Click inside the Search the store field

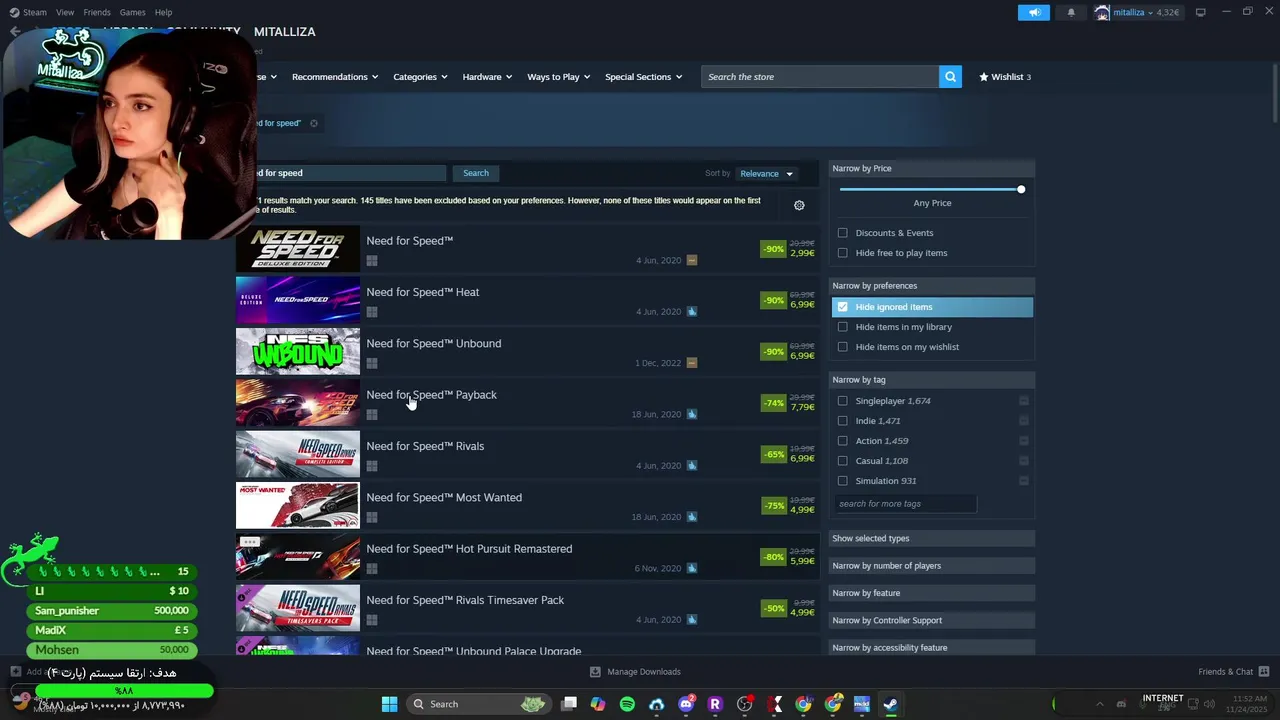[820, 77]
